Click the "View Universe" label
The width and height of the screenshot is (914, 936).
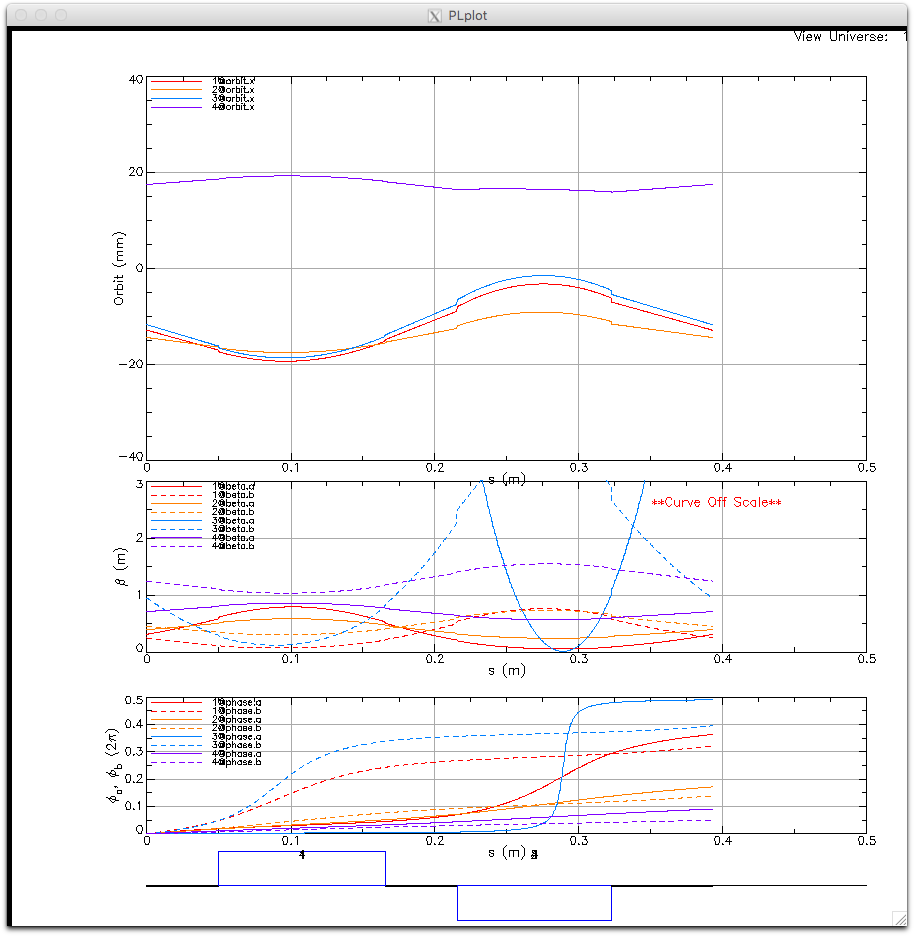(x=840, y=37)
